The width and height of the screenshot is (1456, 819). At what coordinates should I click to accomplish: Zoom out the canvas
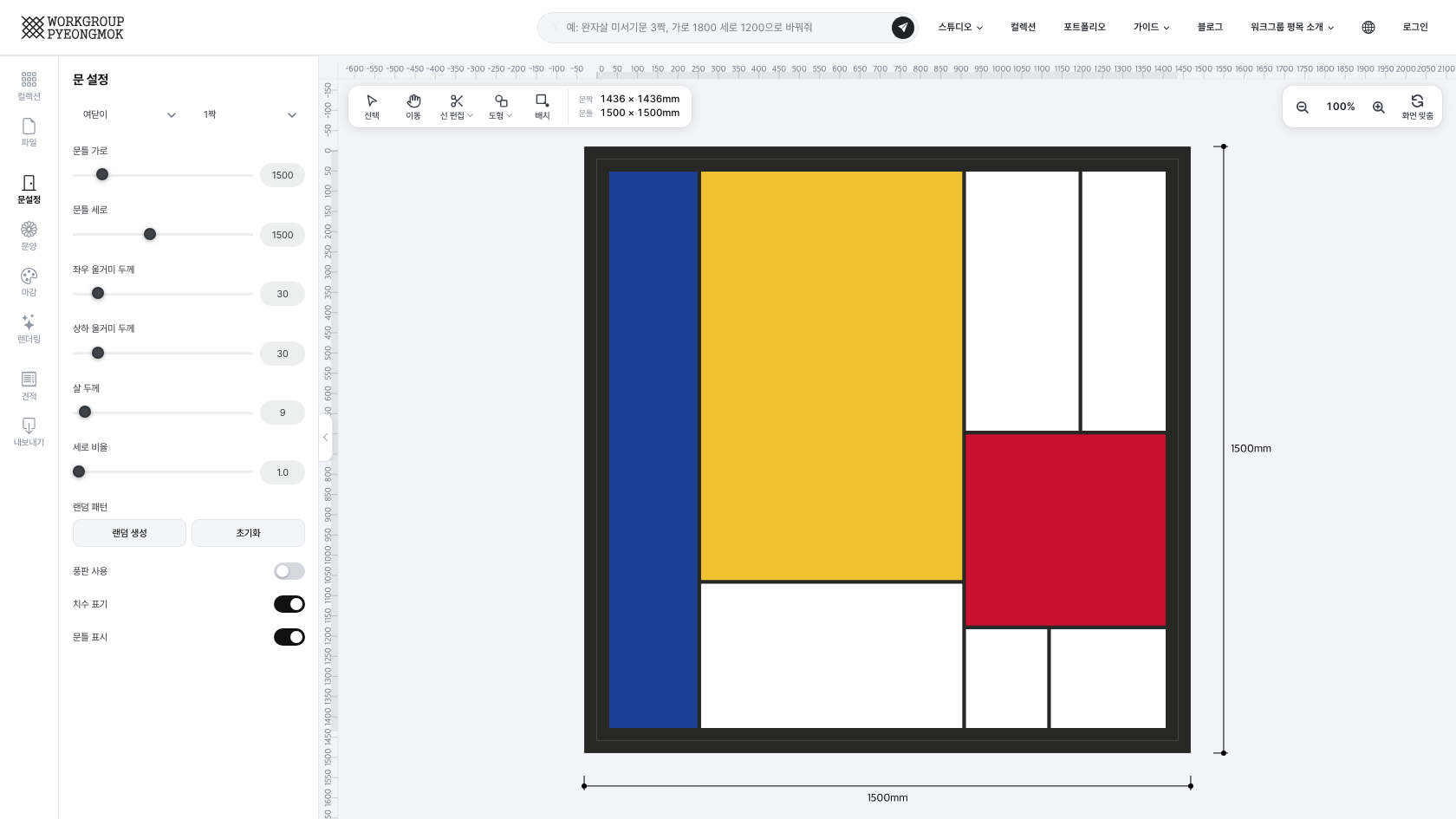(x=1302, y=107)
